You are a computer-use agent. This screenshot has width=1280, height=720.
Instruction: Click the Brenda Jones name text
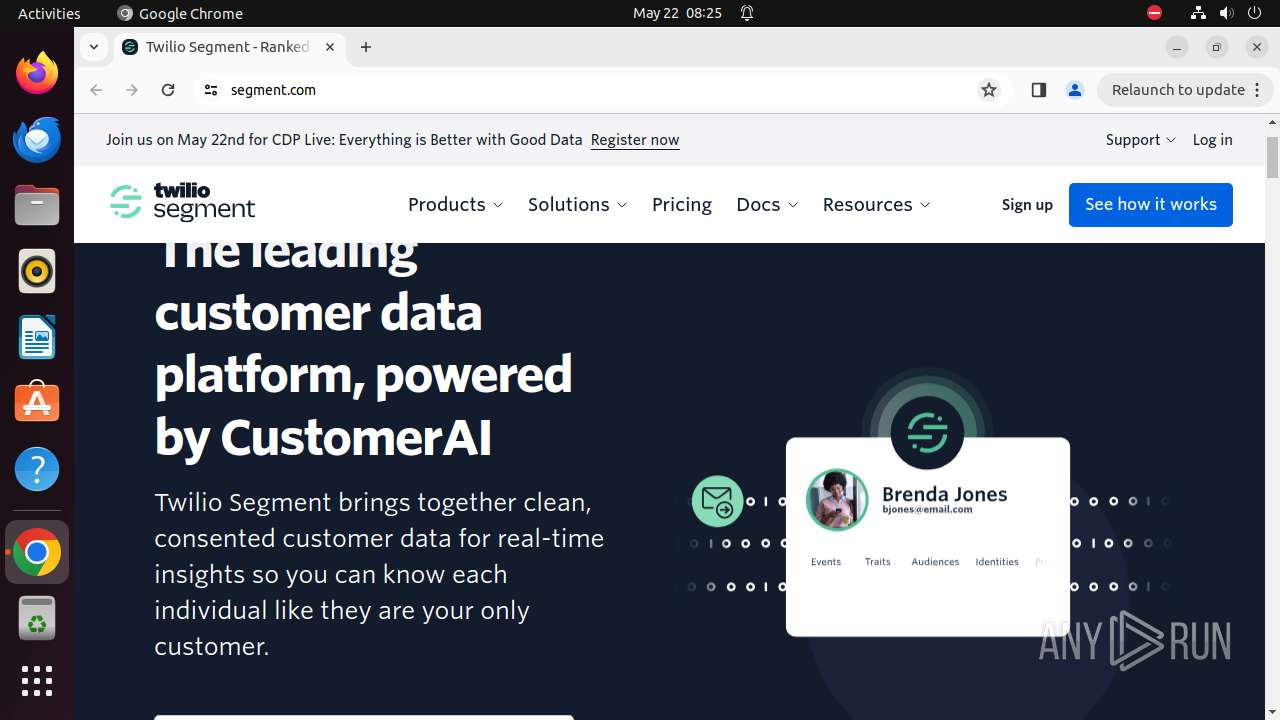pos(944,494)
